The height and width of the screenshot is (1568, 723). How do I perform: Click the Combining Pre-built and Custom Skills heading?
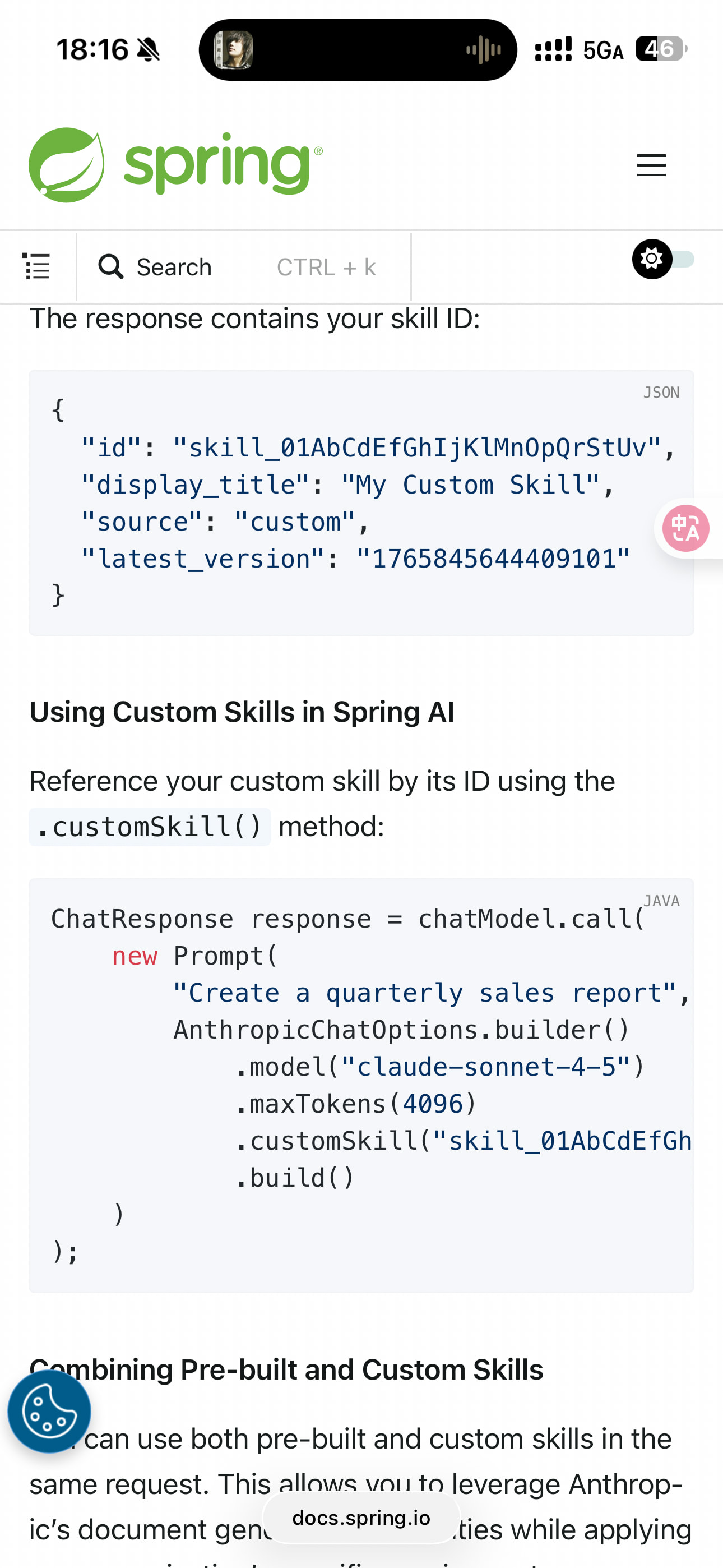286,1369
